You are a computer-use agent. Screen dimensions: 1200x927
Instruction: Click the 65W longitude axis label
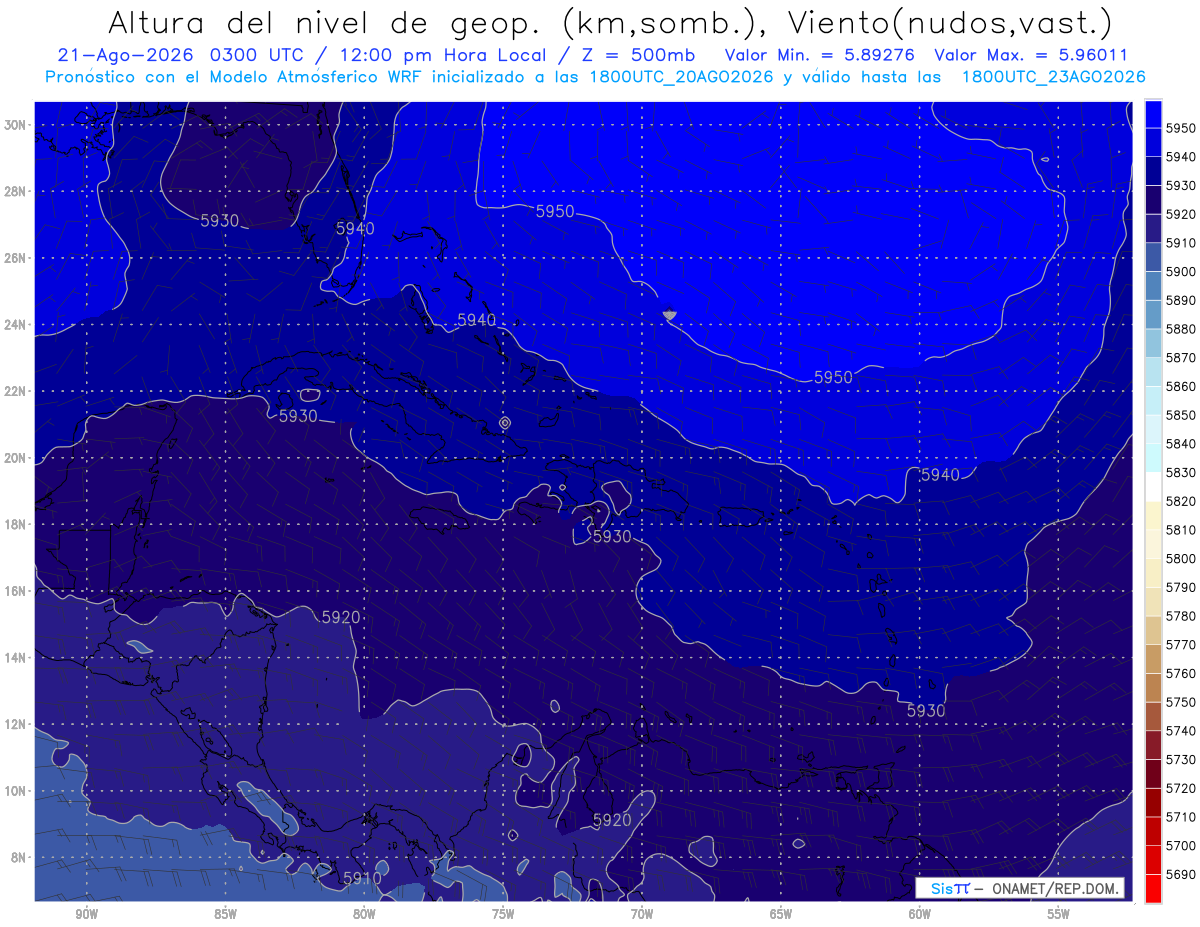click(x=781, y=914)
